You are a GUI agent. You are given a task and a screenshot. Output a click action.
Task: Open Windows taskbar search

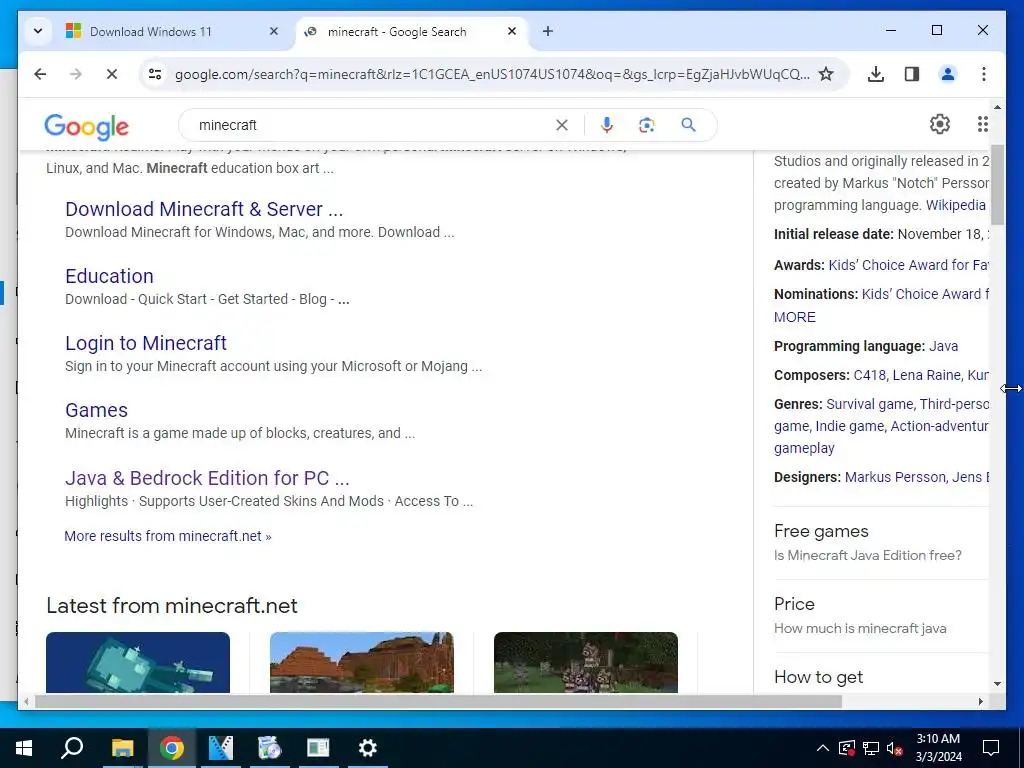pyautogui.click(x=72, y=748)
